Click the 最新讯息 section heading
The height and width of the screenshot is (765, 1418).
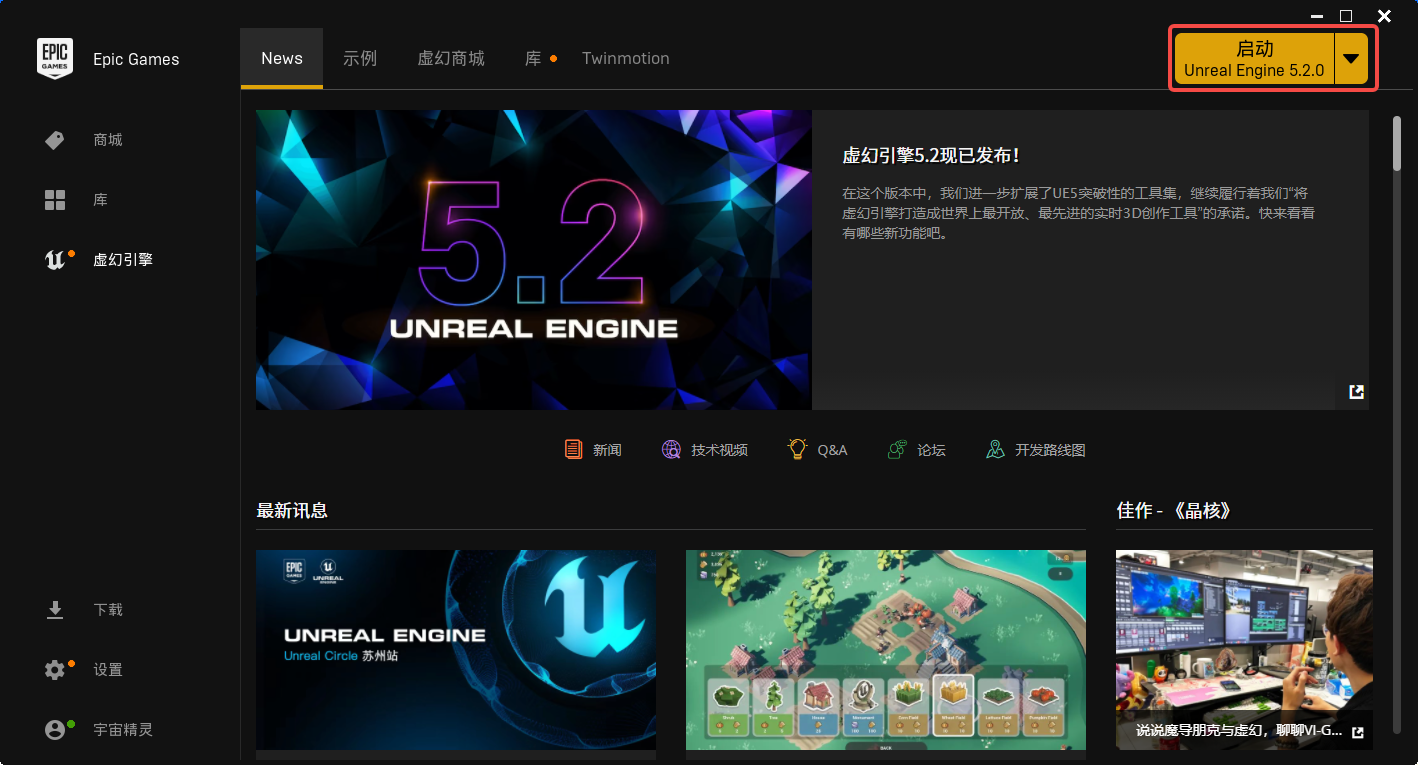point(292,510)
